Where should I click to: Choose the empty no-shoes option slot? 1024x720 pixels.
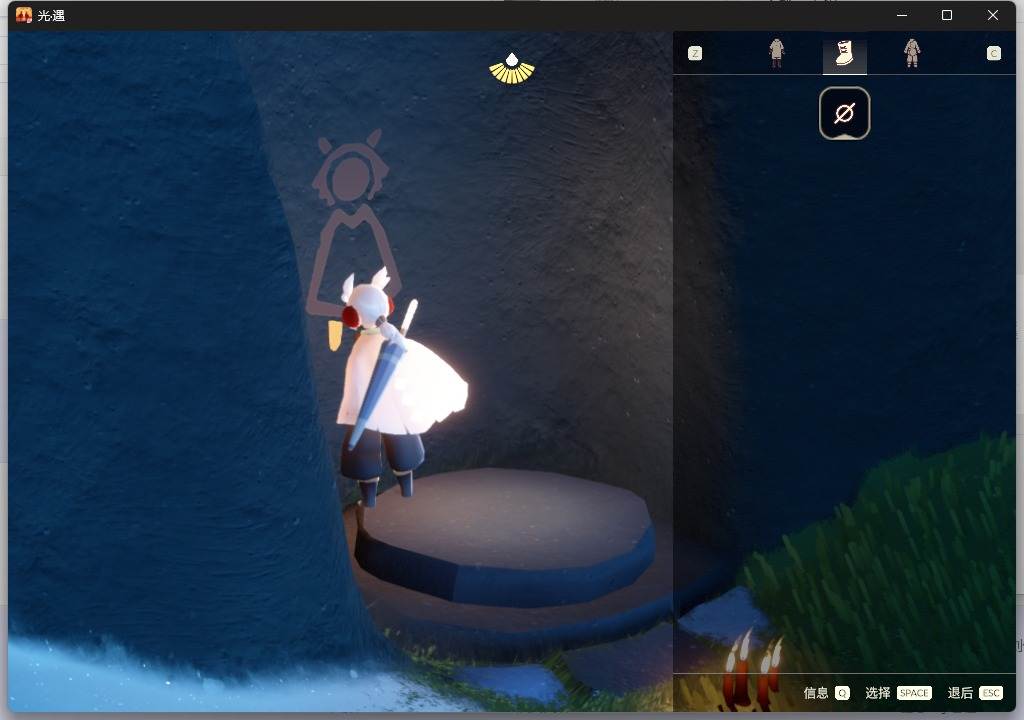click(844, 113)
